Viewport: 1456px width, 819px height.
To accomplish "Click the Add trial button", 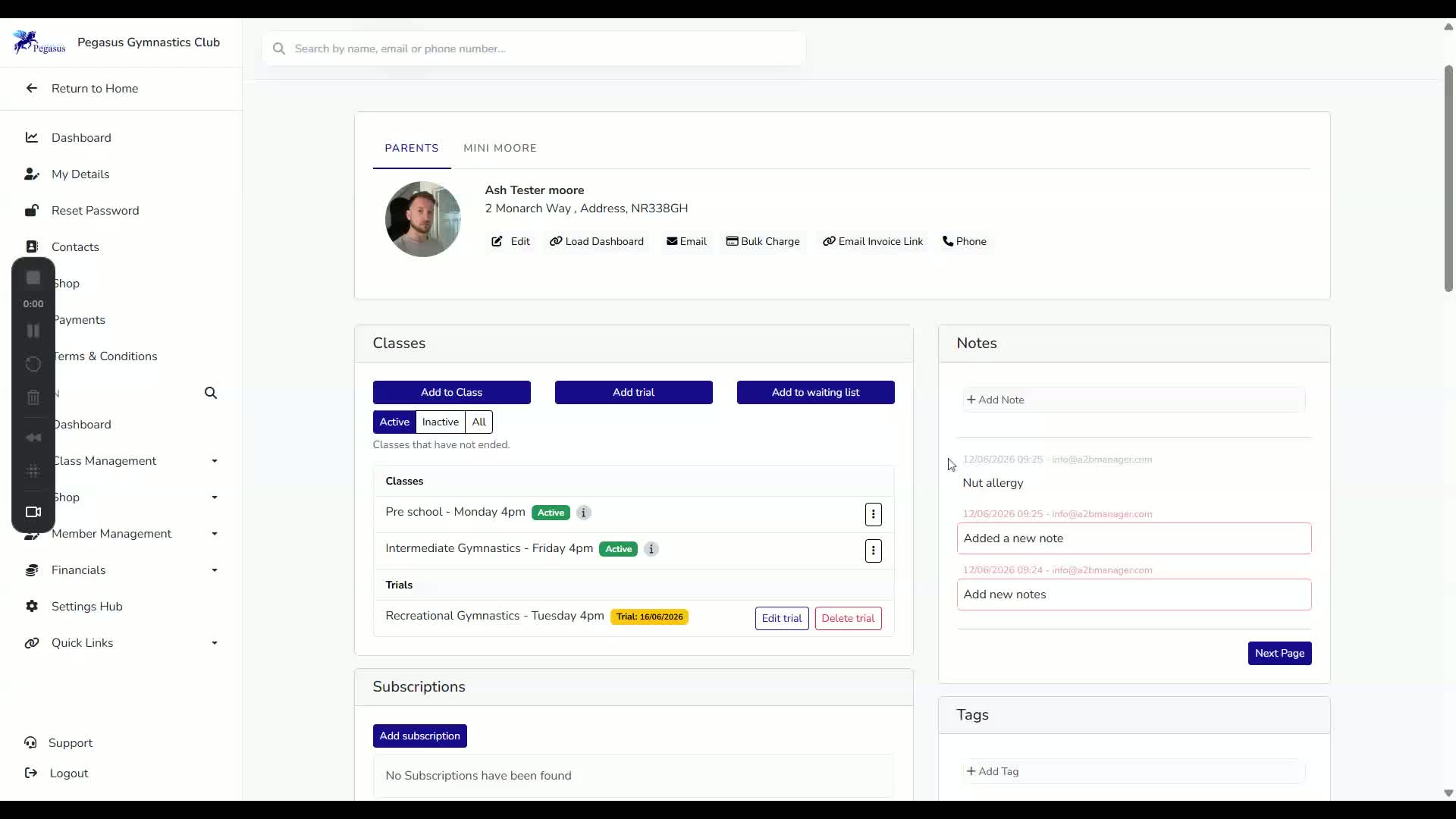I will tap(634, 392).
